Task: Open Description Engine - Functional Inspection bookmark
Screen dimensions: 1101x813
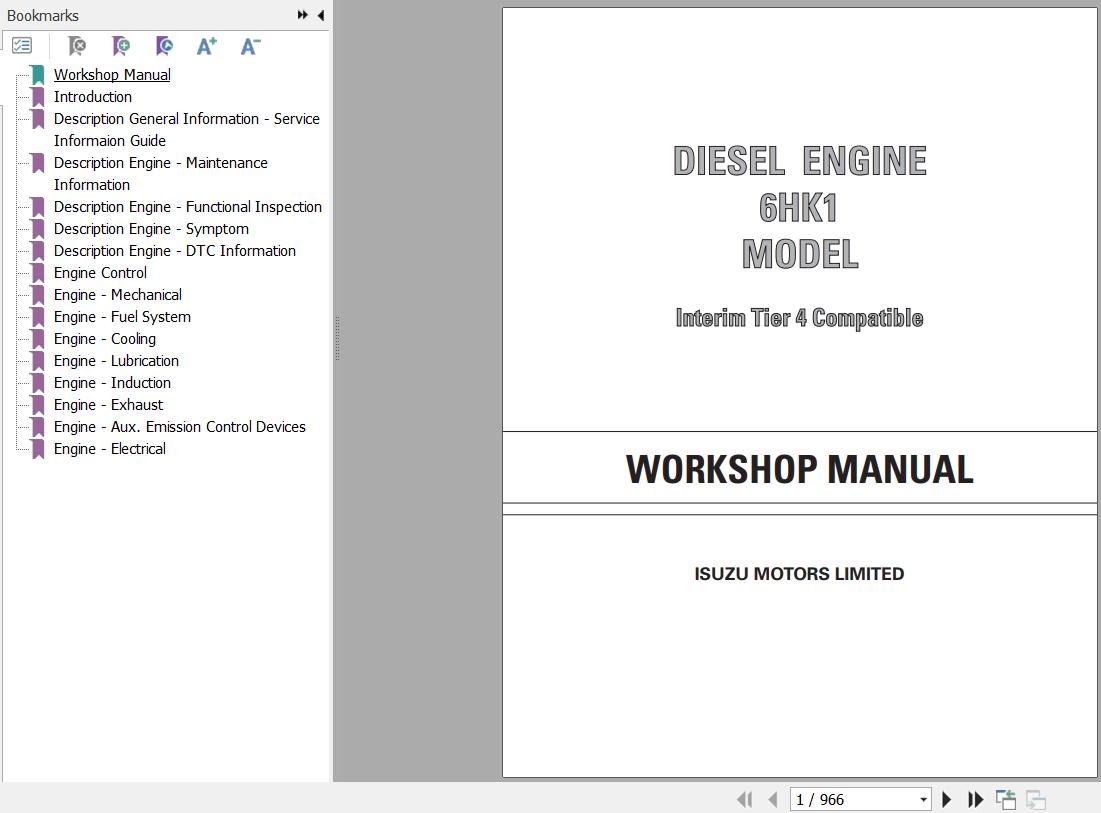Action: (x=188, y=206)
